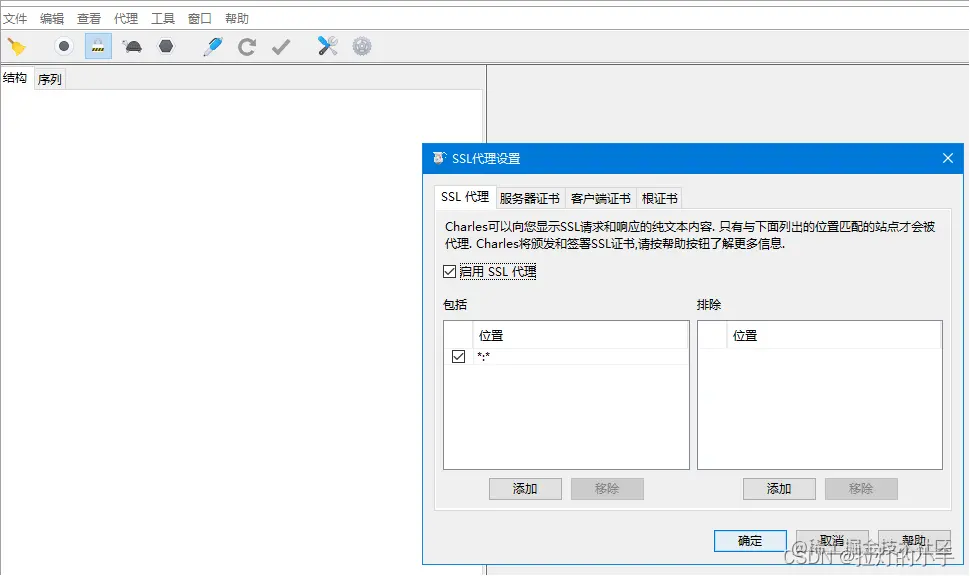Open Tools via the wrench and screwdriver icon

point(325,45)
